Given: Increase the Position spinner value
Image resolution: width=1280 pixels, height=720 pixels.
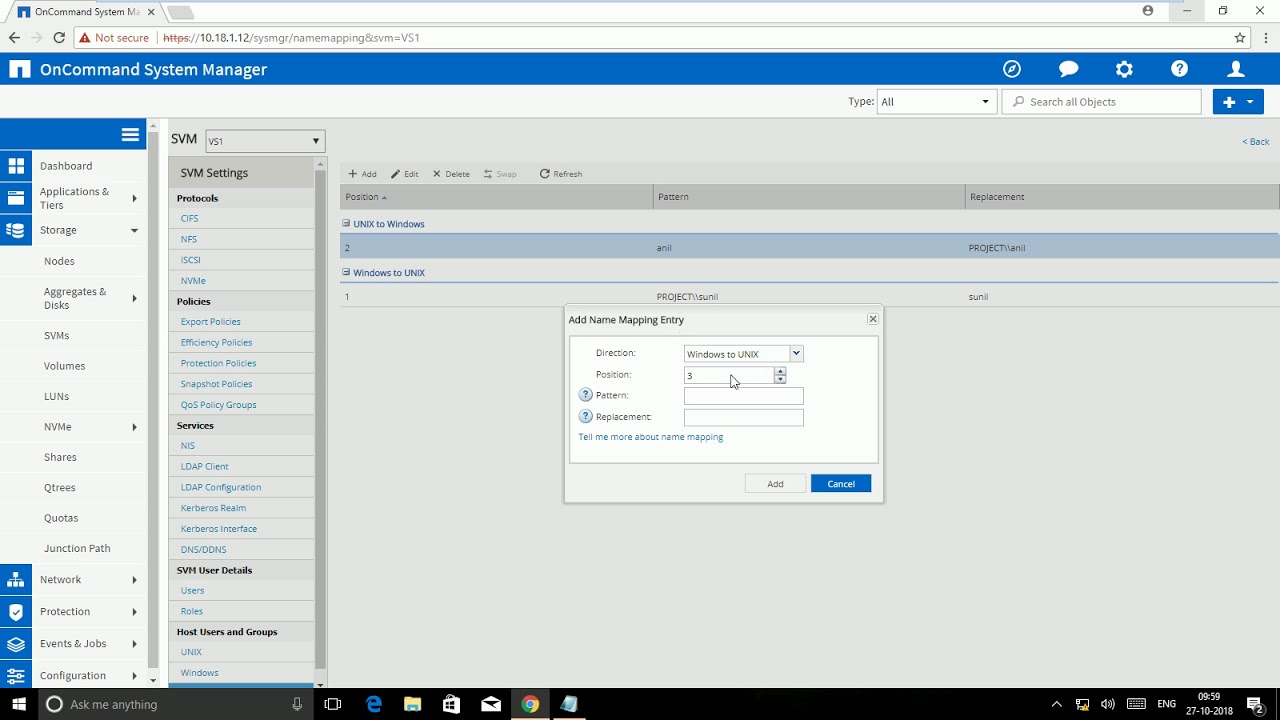Looking at the screenshot, I should click(780, 371).
